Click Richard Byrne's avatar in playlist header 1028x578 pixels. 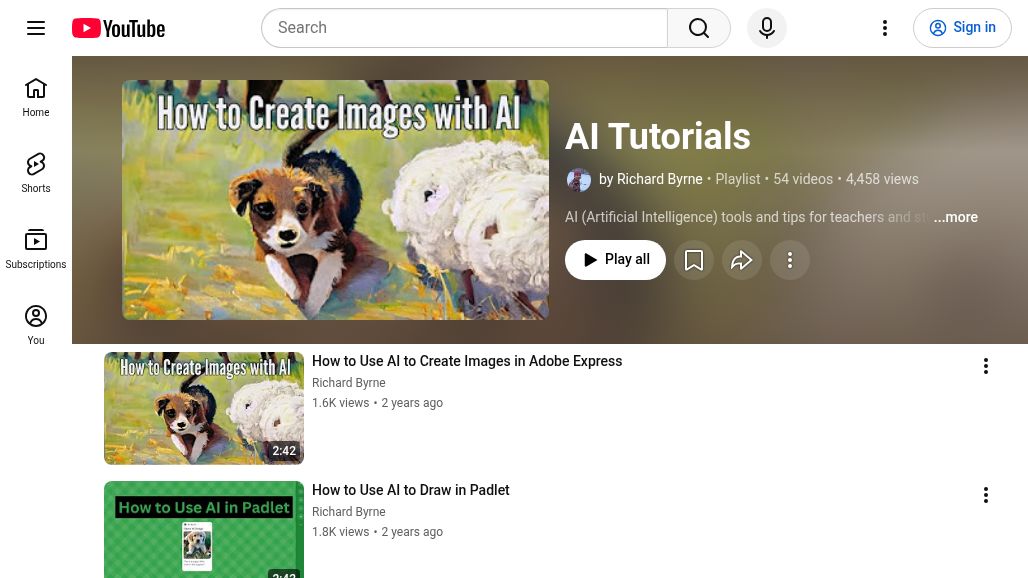[x=579, y=180]
